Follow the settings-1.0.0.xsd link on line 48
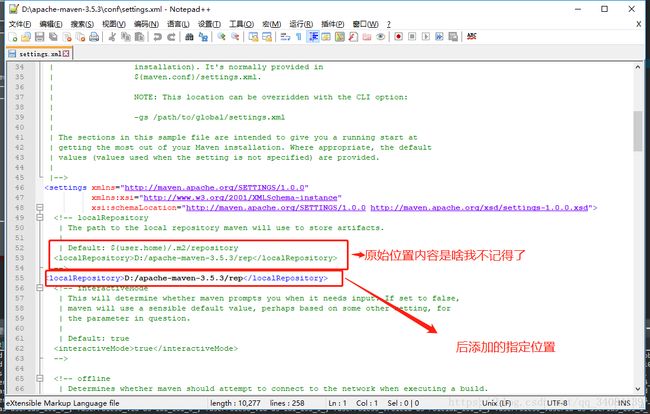650x414 pixels. tap(479, 208)
